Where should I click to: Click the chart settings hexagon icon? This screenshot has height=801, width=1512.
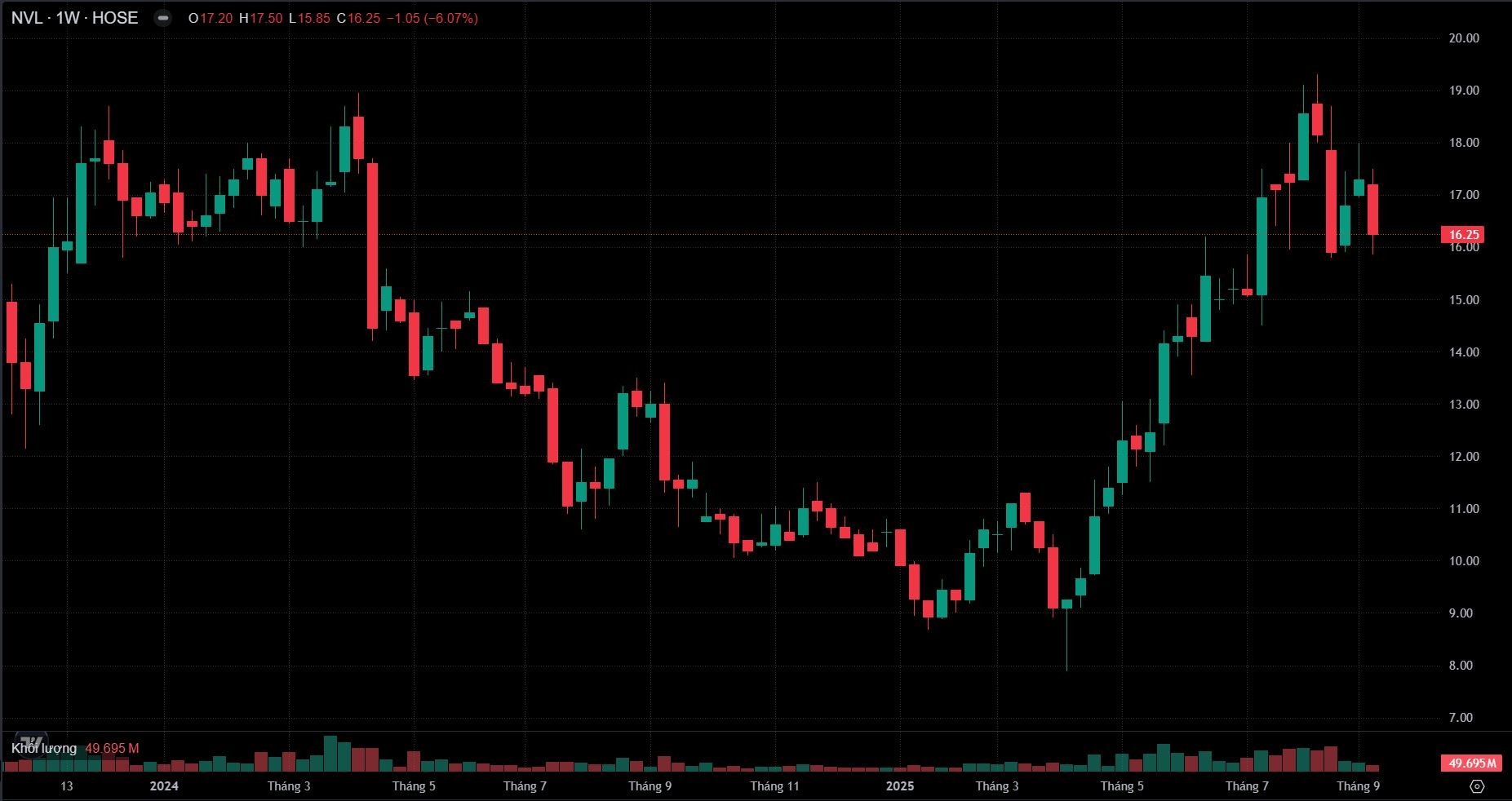1477,786
